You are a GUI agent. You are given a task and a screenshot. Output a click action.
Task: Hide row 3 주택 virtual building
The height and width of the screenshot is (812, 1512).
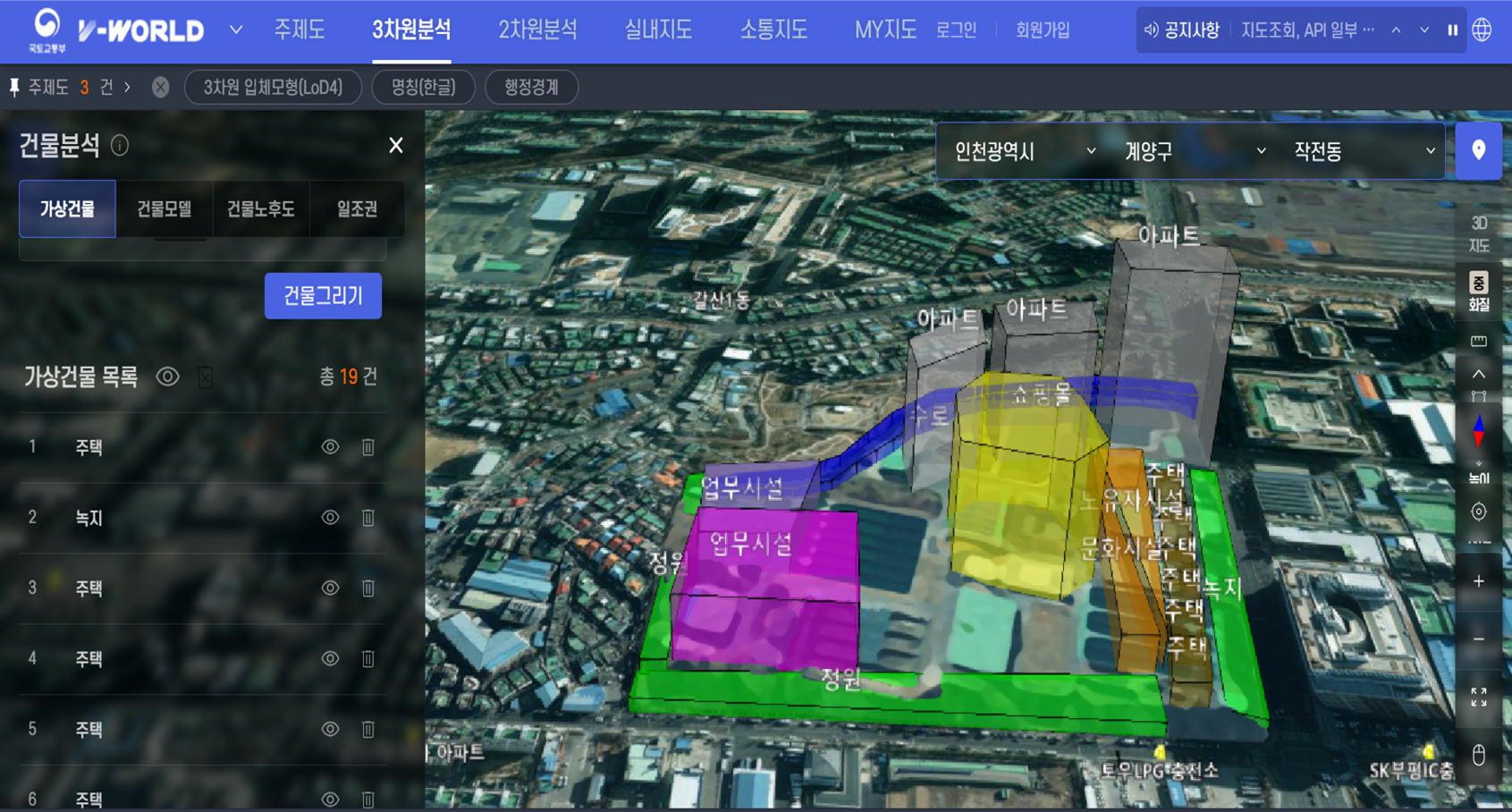330,588
